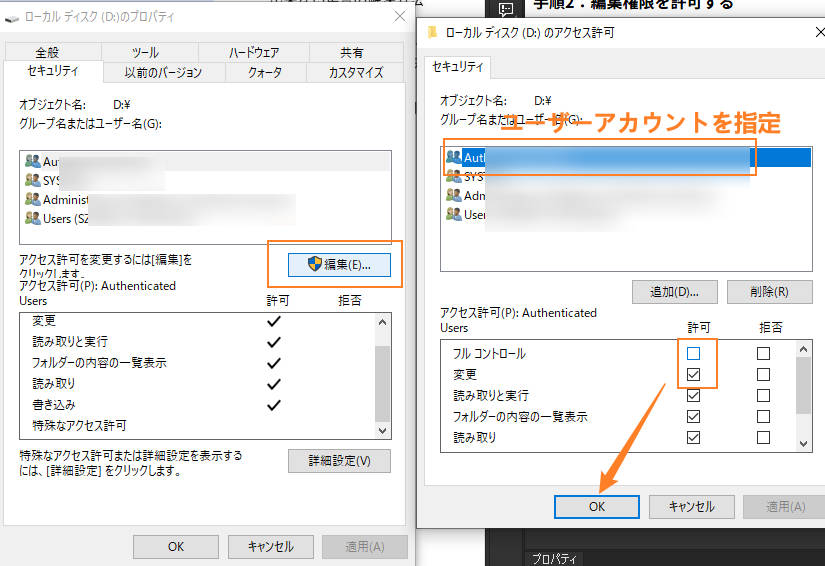
Task: Select the セキュリティ tab in アクセス許可 dialog
Action: pos(457,67)
